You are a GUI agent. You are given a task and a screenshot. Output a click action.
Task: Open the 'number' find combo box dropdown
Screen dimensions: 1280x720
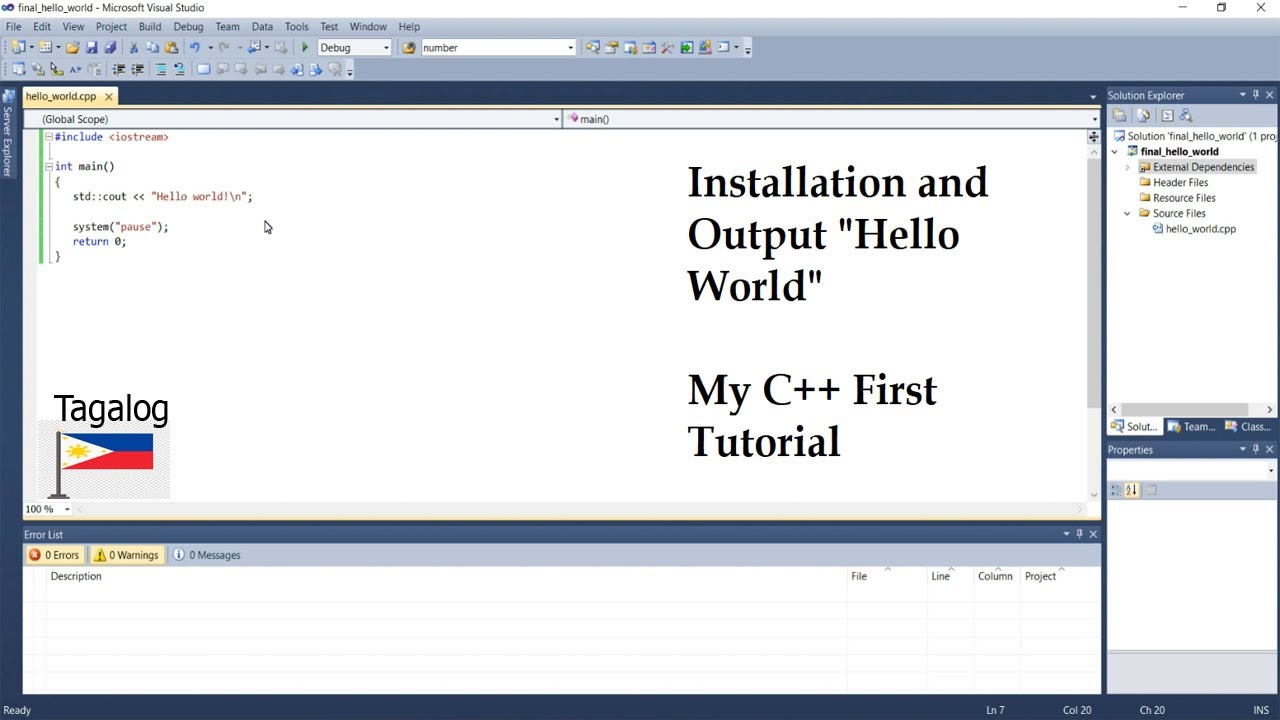coord(571,47)
